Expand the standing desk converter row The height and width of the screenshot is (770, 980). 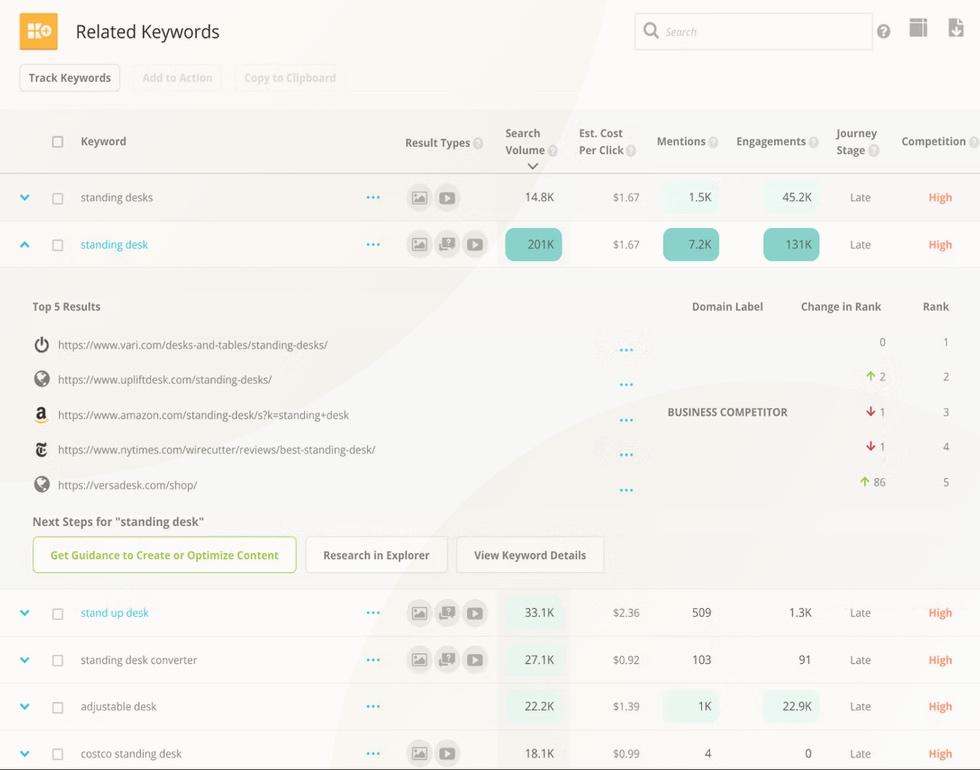point(24,660)
